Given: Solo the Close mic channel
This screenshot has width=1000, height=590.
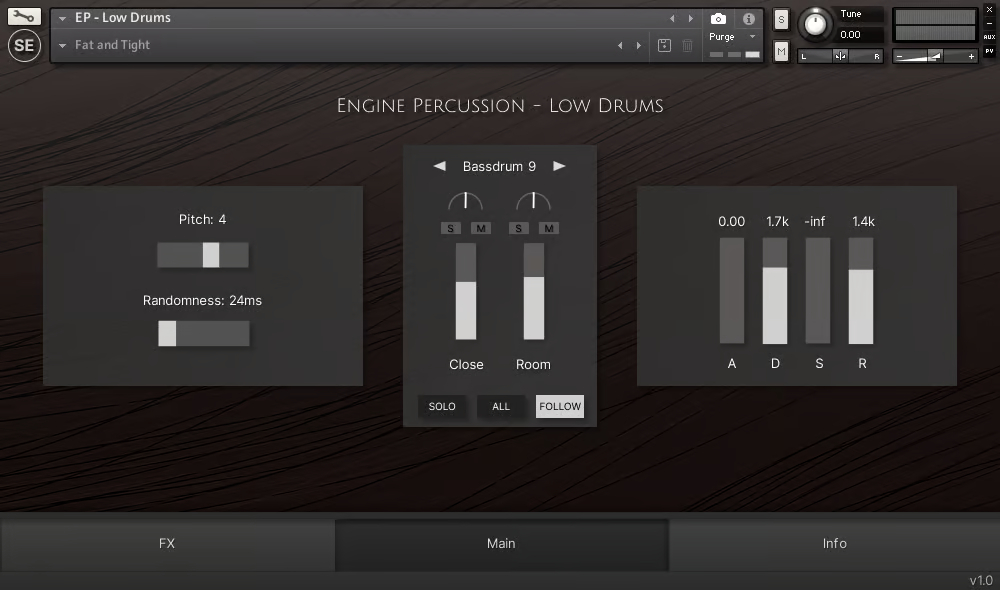Looking at the screenshot, I should pos(451,228).
